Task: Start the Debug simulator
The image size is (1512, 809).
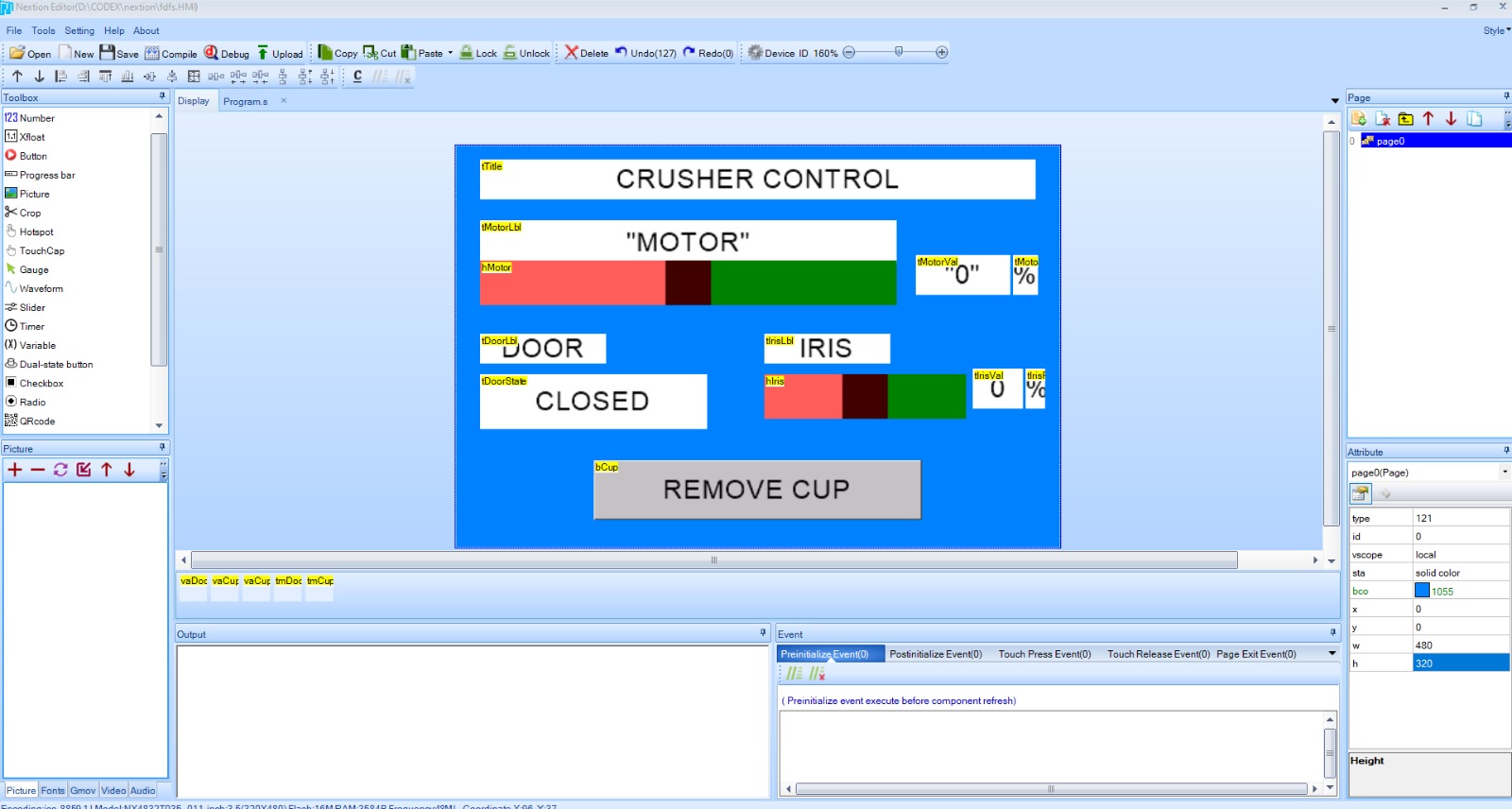Action: point(227,53)
